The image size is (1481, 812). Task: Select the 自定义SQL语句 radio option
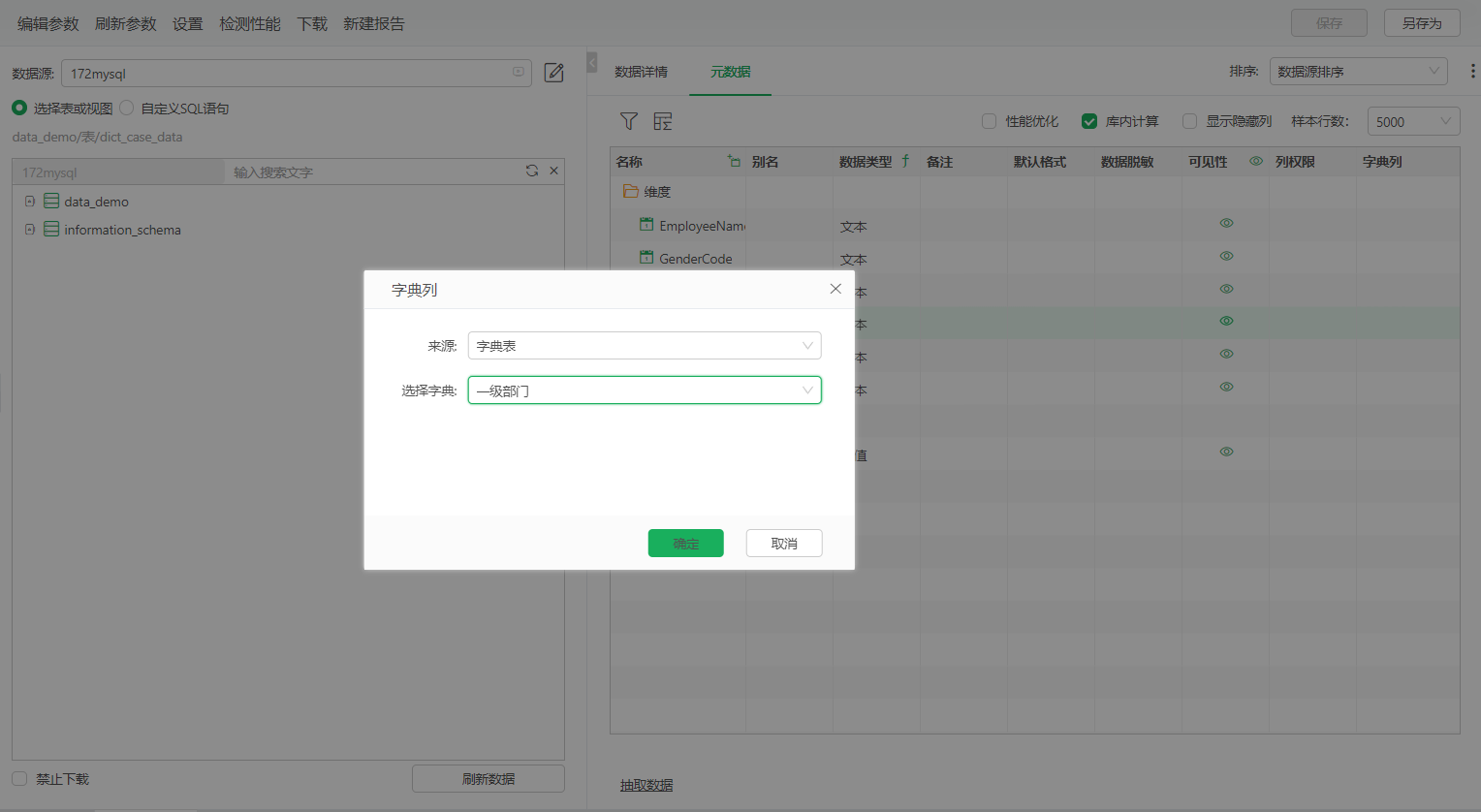pyautogui.click(x=127, y=108)
